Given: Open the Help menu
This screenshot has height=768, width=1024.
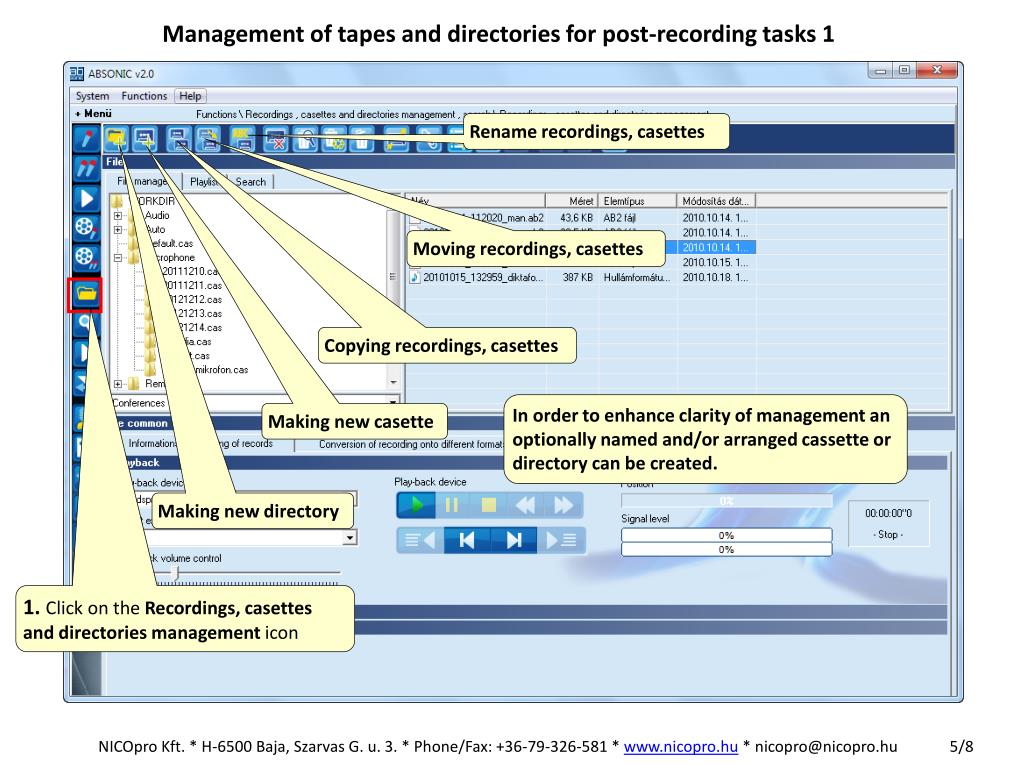Looking at the screenshot, I should pos(190,96).
